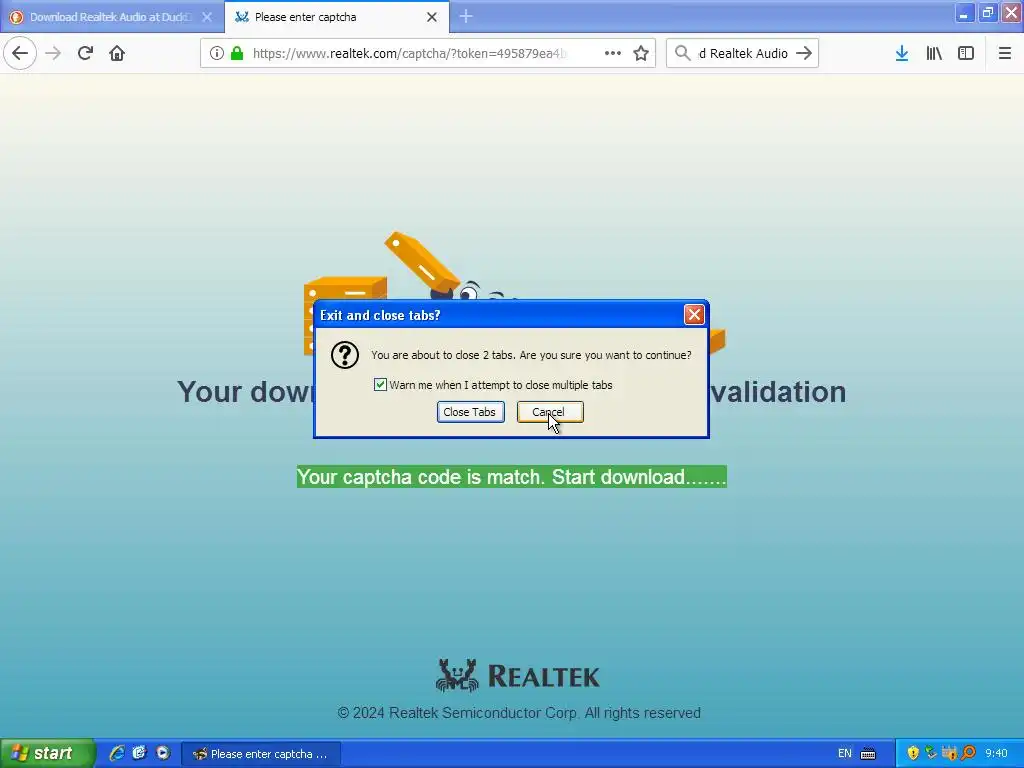Launch Internet Explorer from quick launch
Viewport: 1024px width, 768px height.
coord(117,753)
